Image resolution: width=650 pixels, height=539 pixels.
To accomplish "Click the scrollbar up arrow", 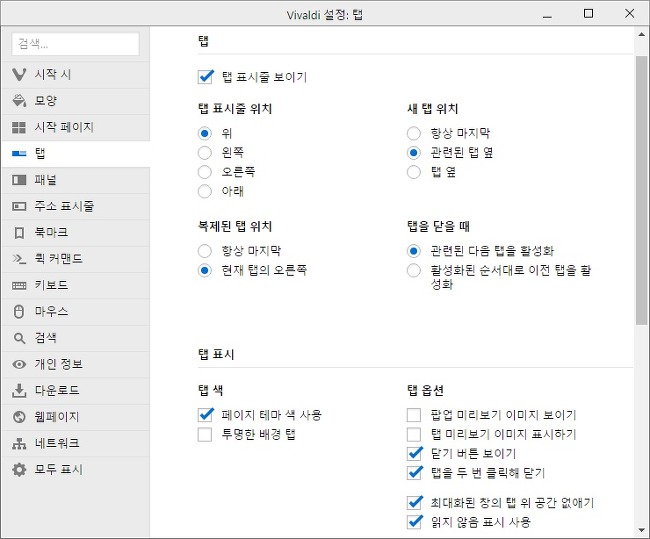I will pyautogui.click(x=641, y=35).
